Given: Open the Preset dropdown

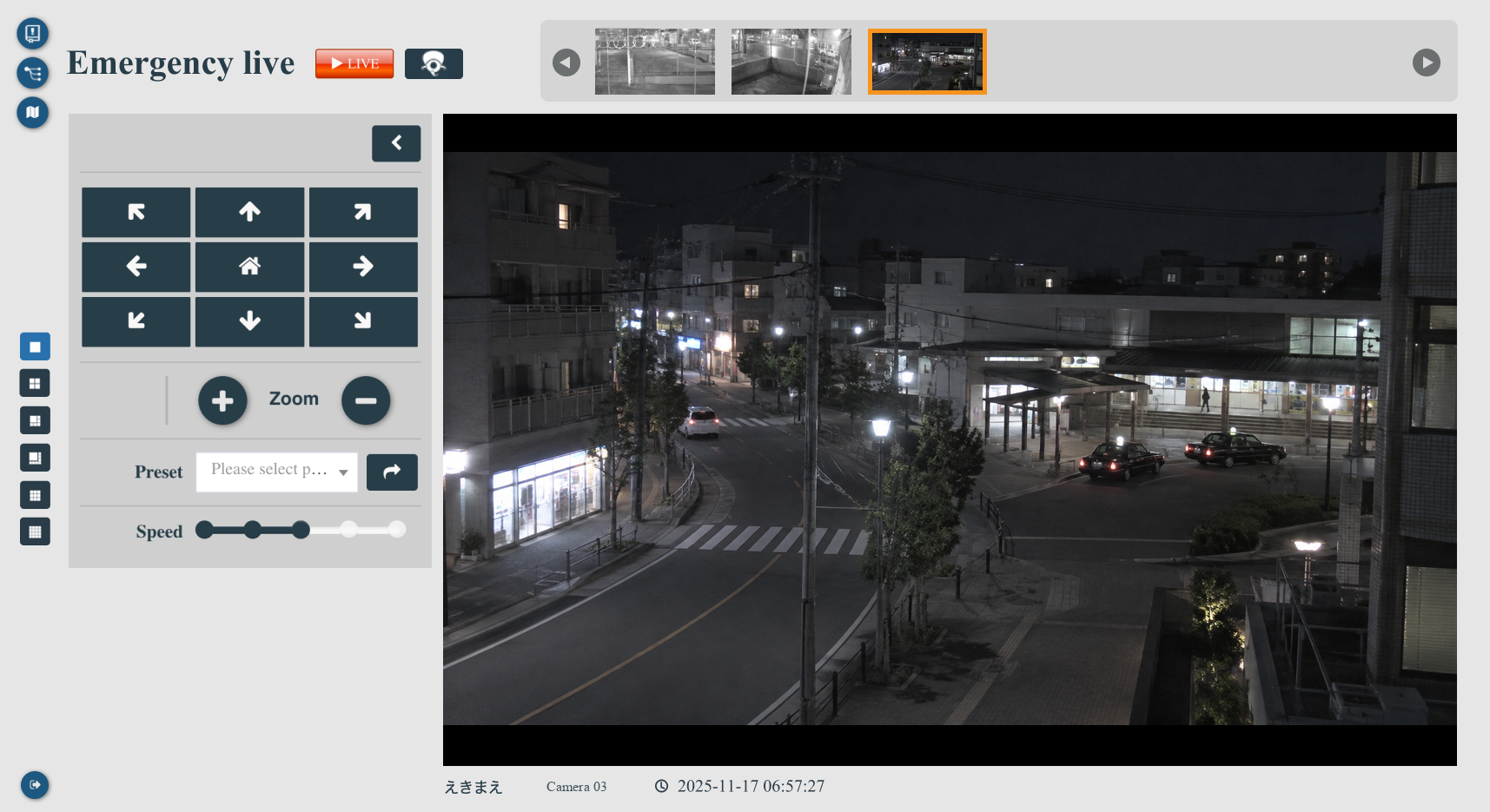Looking at the screenshot, I should tap(277, 472).
